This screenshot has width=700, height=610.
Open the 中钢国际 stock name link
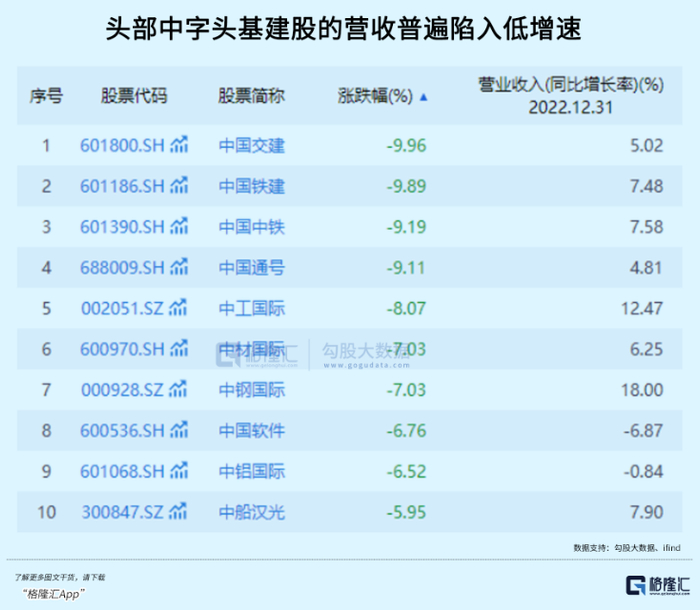point(252,390)
